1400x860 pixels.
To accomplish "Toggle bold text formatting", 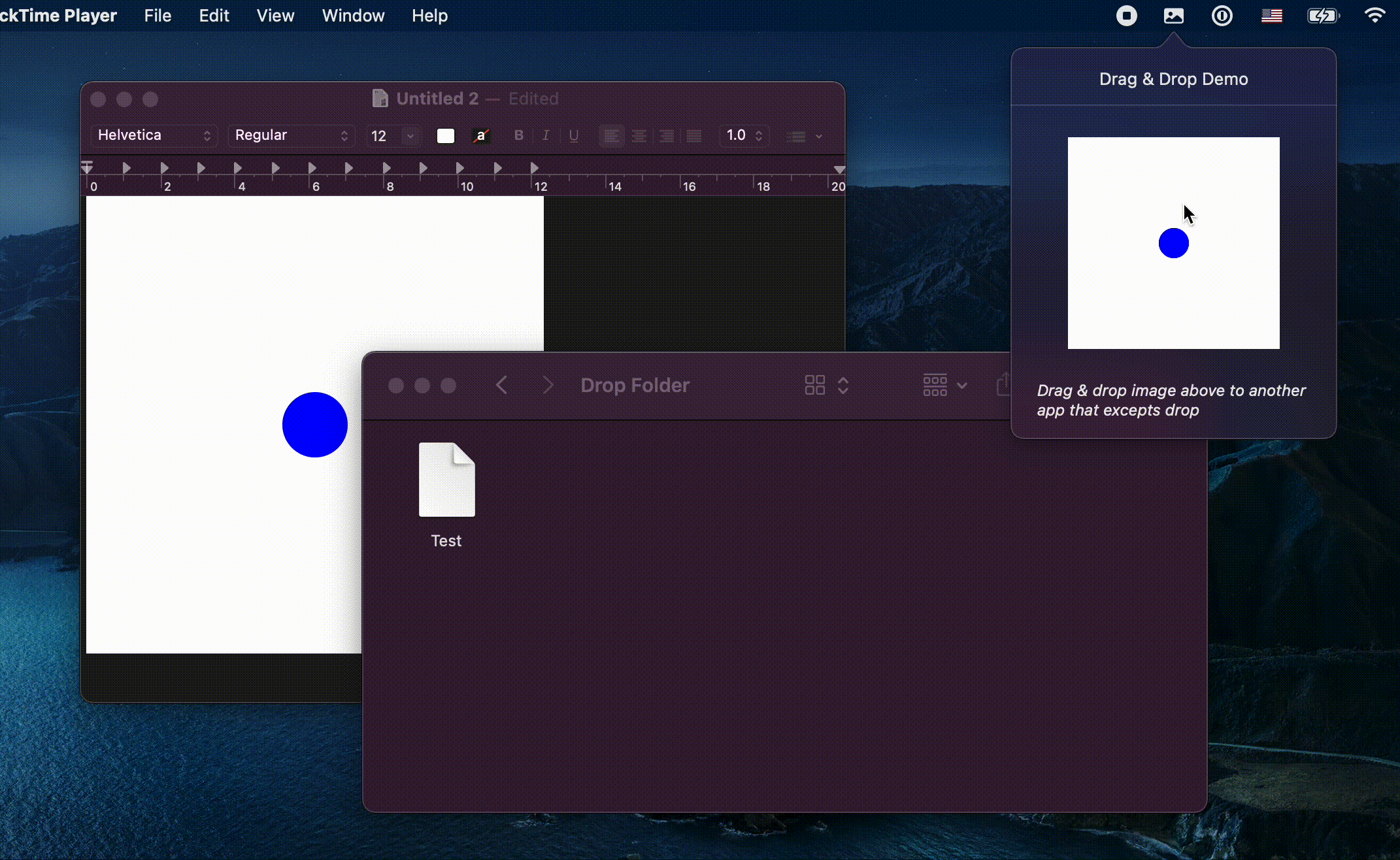I will click(x=518, y=135).
